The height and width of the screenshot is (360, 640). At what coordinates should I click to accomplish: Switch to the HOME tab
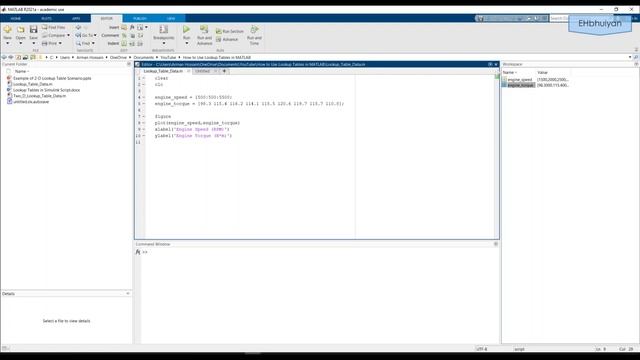coord(16,18)
